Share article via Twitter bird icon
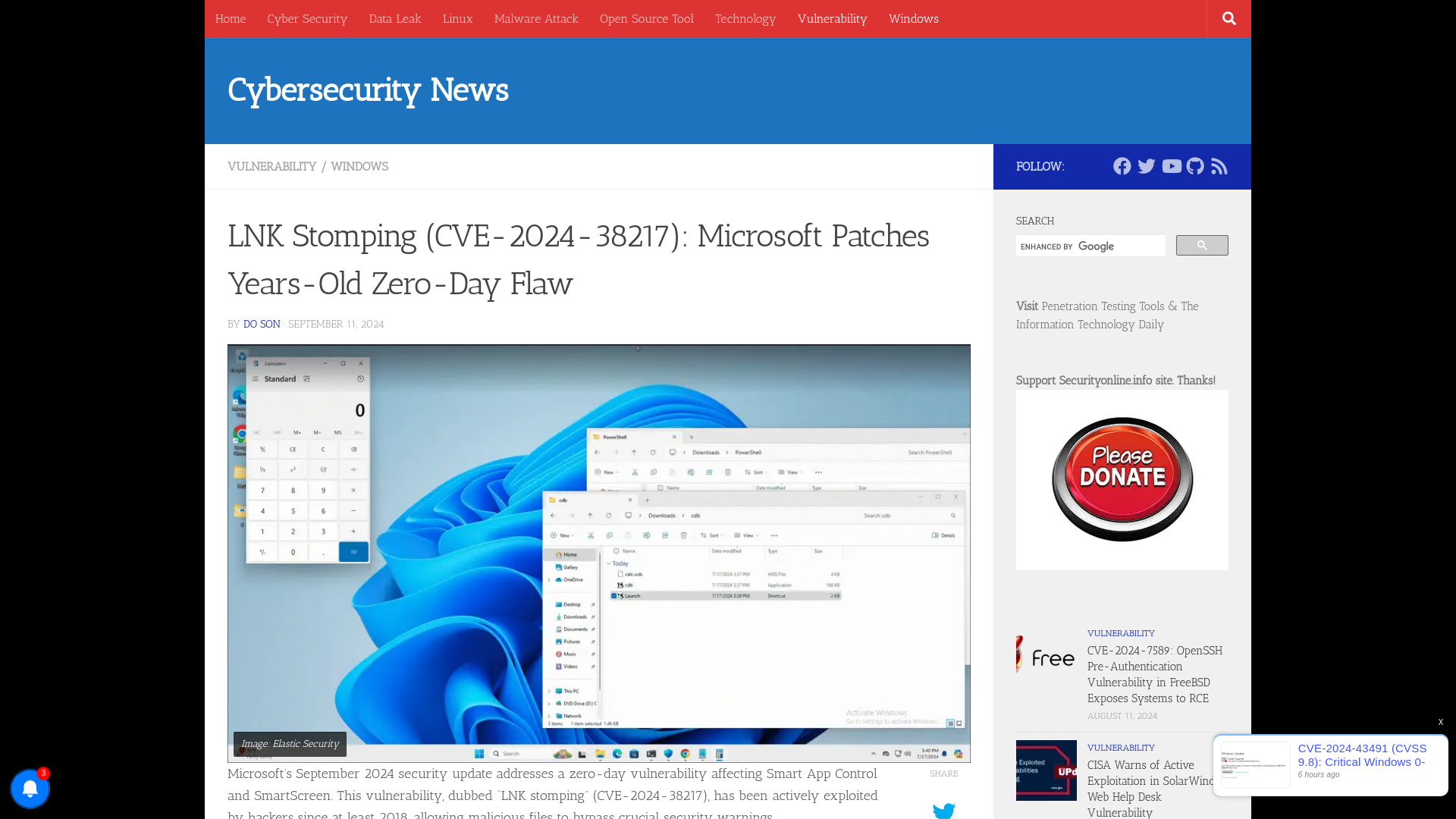Screen dimensions: 1456x819 coord(944,810)
